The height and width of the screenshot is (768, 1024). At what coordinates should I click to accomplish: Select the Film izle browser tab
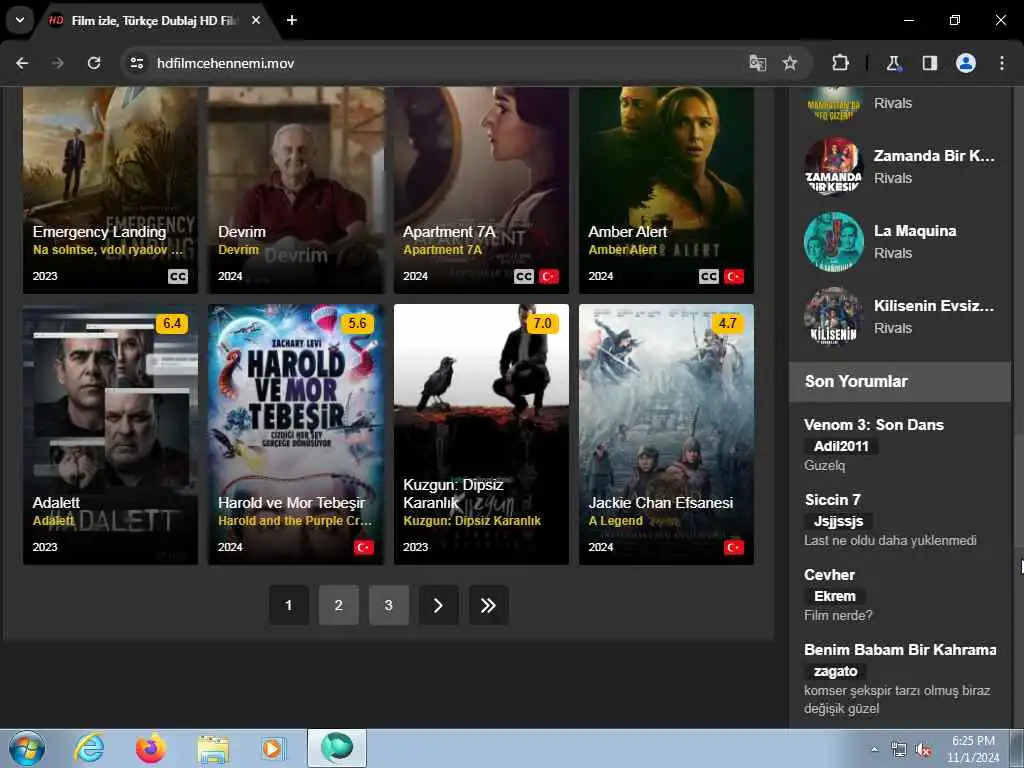155,20
